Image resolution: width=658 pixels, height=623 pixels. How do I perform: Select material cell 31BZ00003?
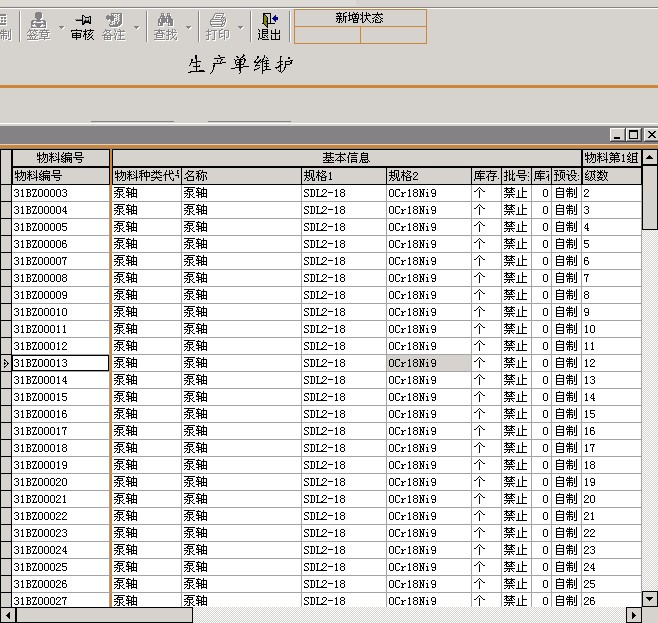[x=60, y=193]
